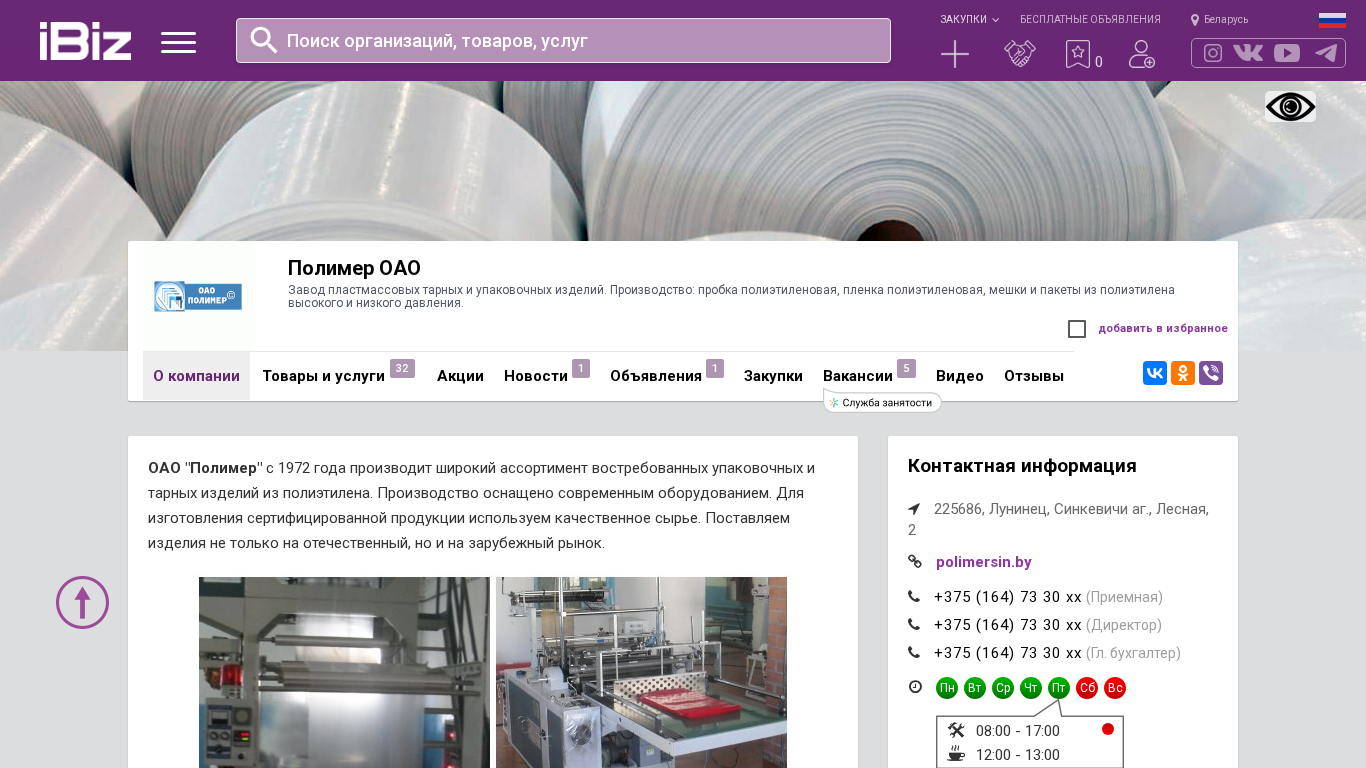Open the Telegram header icon
Viewport: 1366px width, 768px height.
tap(1326, 53)
